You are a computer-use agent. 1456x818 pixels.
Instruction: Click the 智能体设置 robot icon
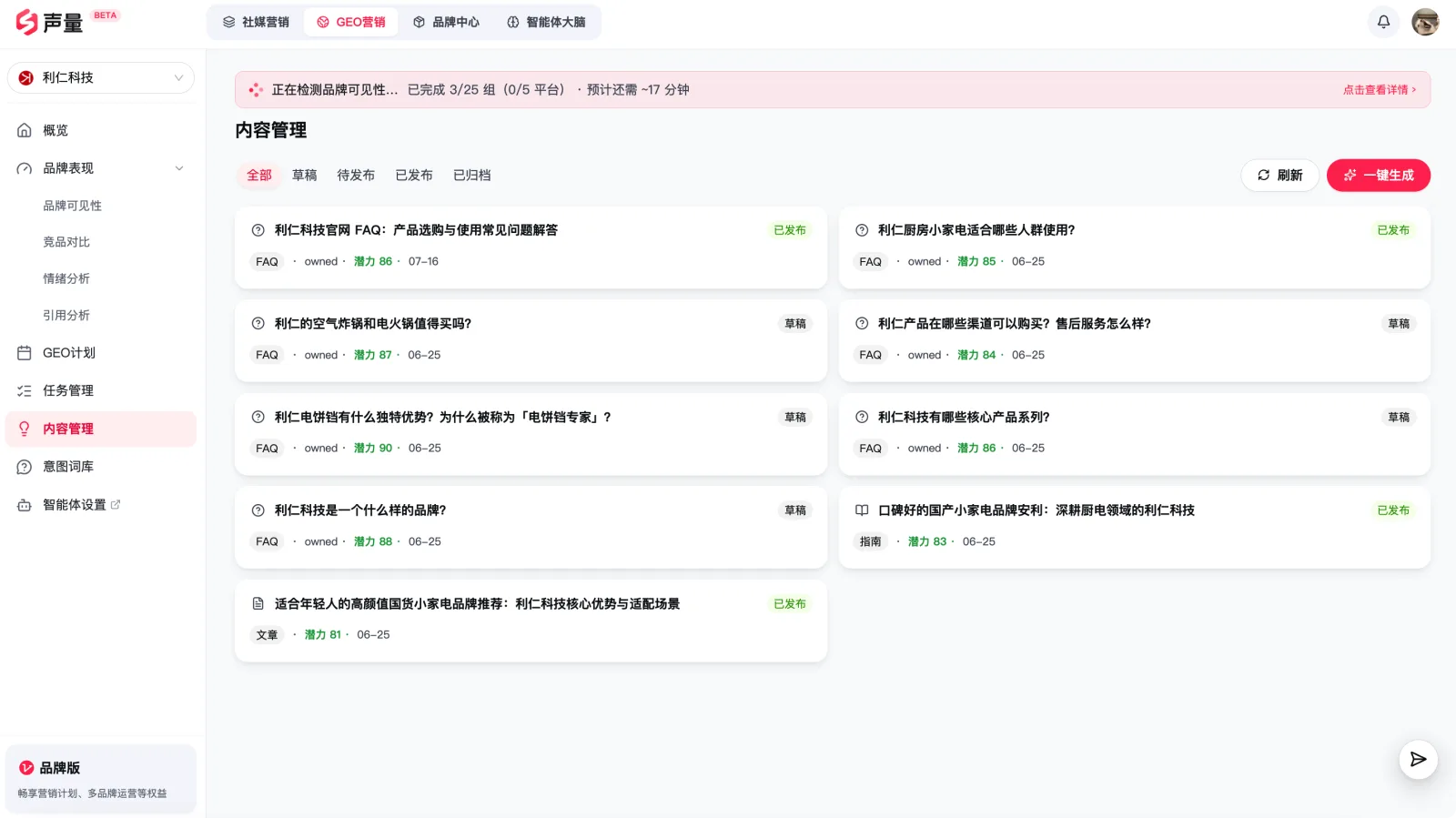coord(25,505)
